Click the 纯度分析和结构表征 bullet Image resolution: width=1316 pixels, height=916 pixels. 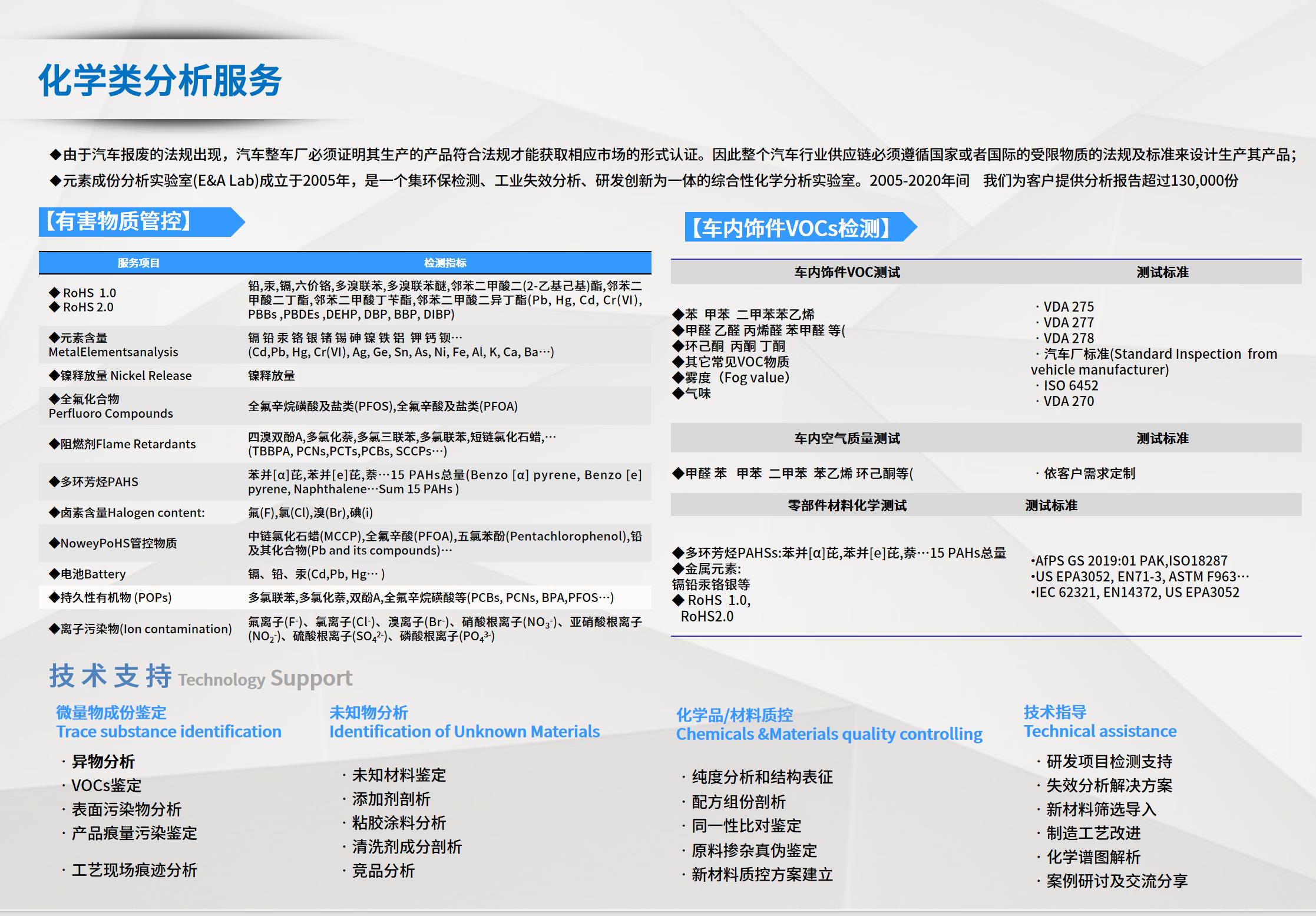758,777
